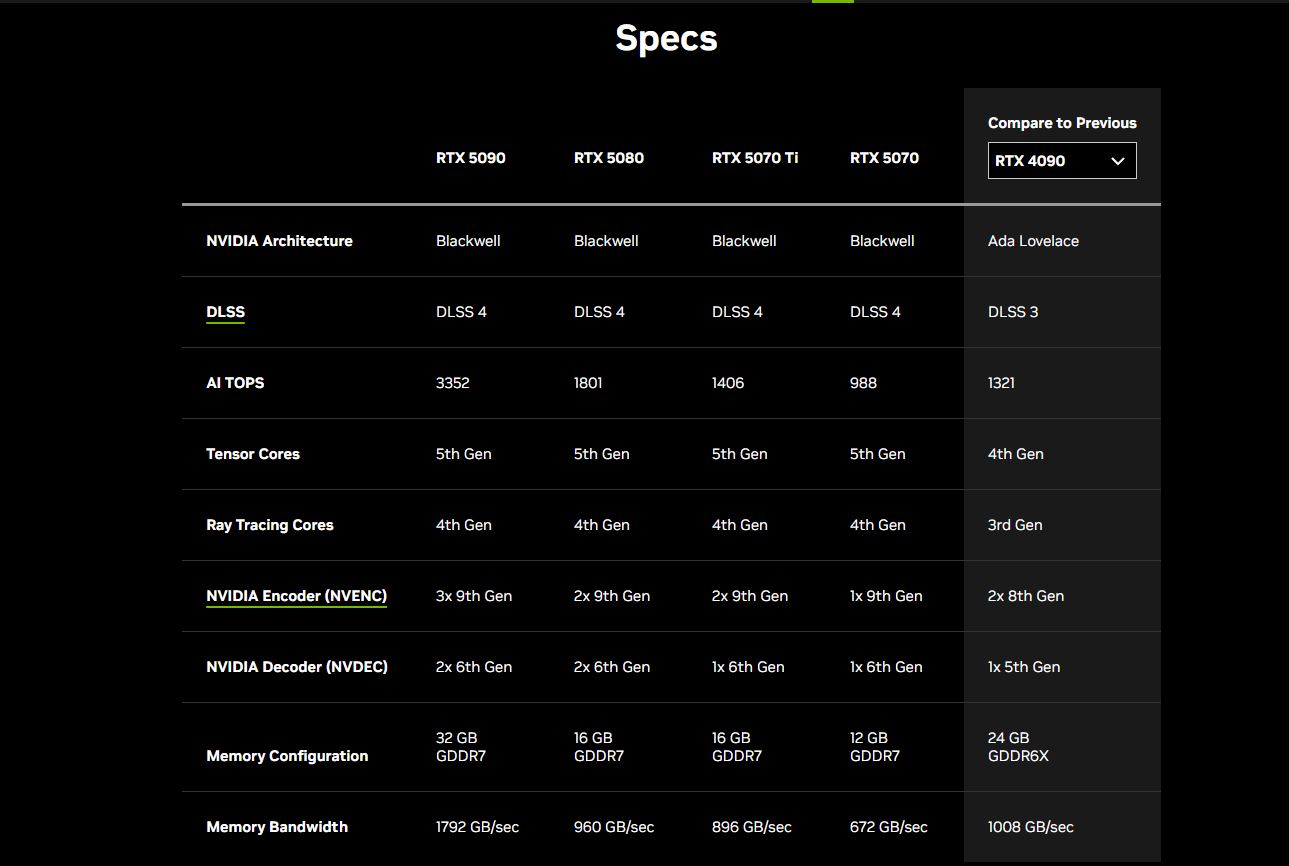Click the Ray Tracing Cores row label

(x=270, y=525)
